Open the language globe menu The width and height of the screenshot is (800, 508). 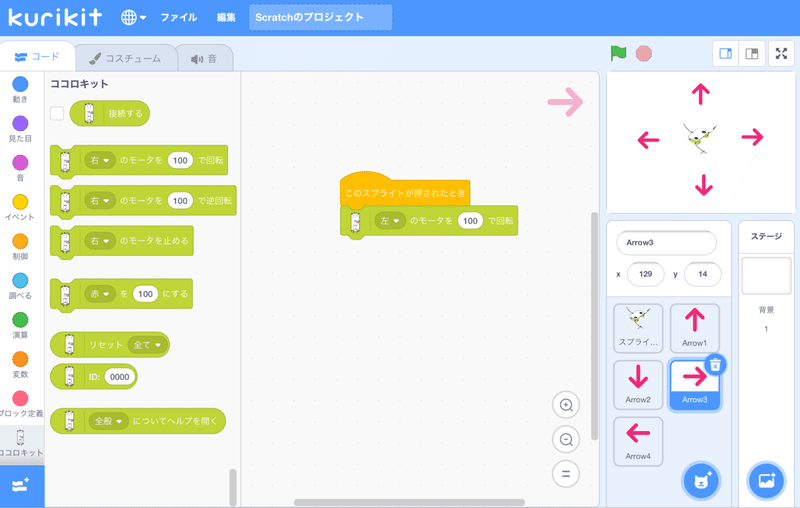tap(133, 17)
